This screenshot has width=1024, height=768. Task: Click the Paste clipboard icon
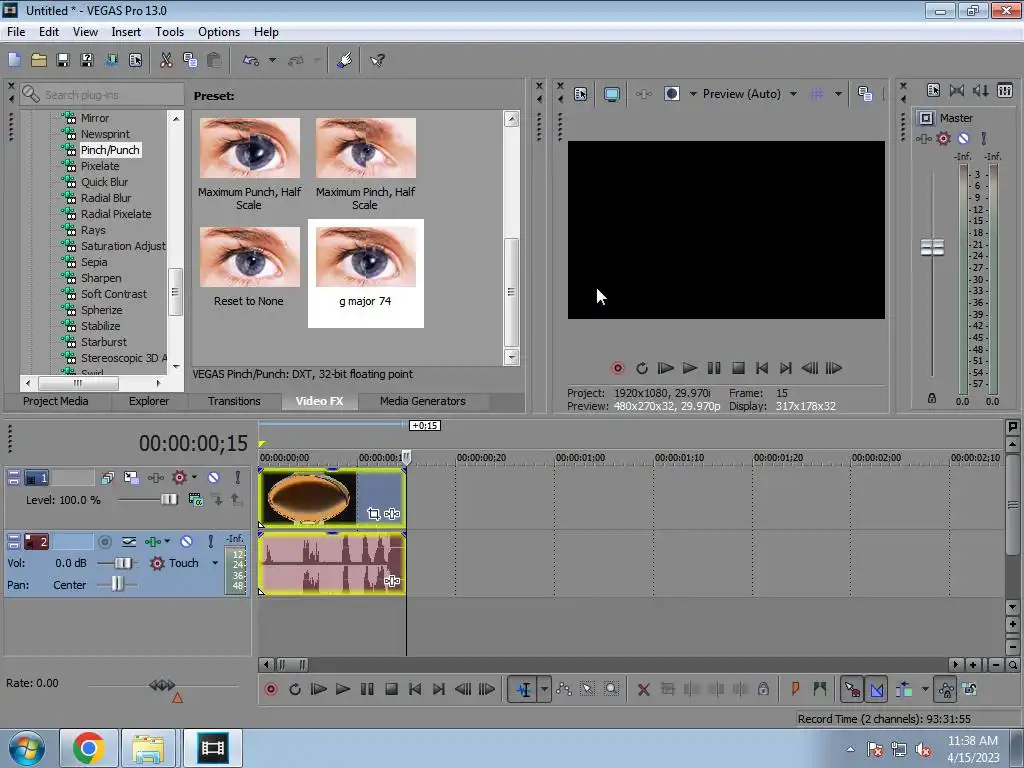(x=214, y=60)
